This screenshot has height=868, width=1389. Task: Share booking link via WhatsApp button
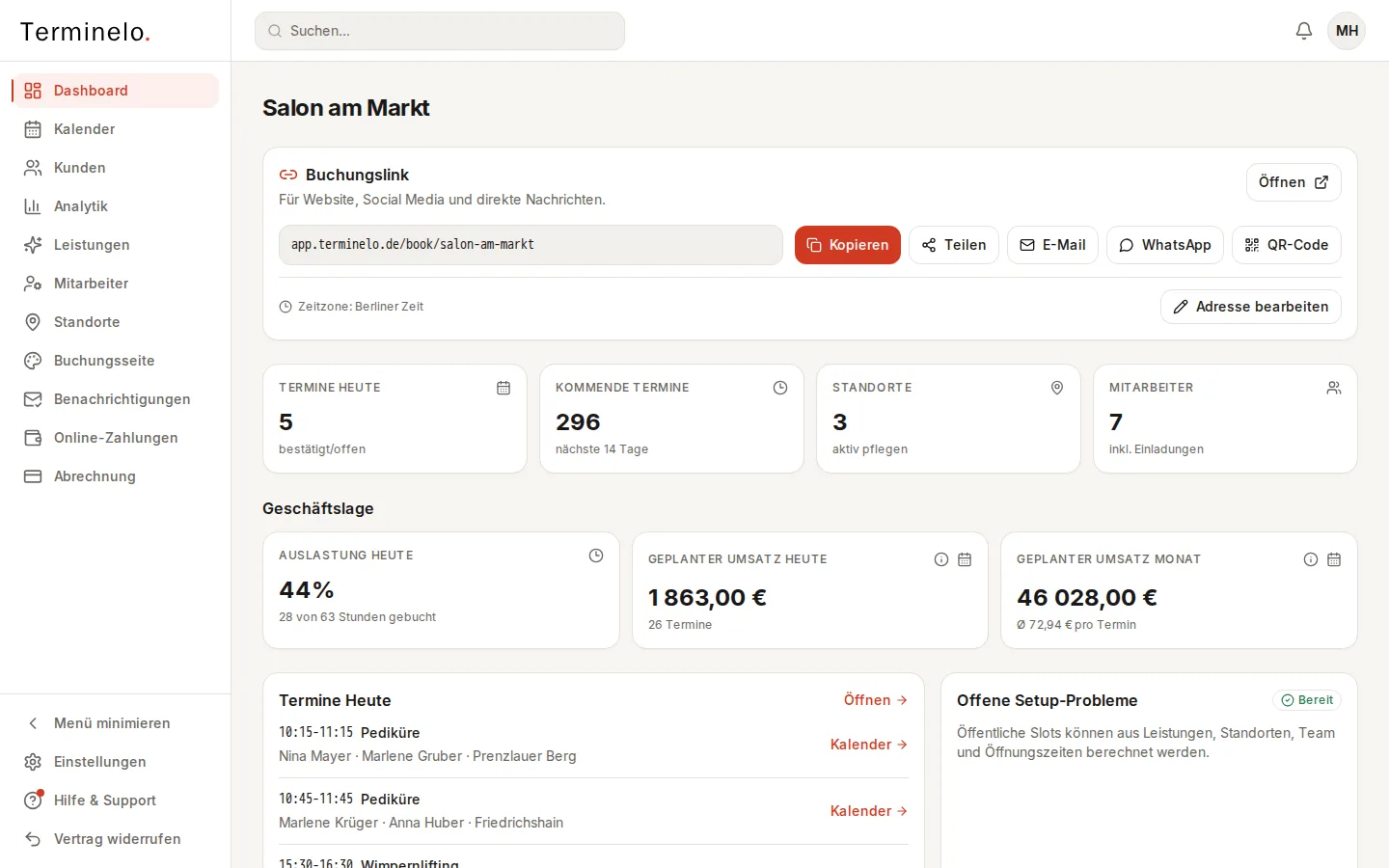pyautogui.click(x=1165, y=245)
